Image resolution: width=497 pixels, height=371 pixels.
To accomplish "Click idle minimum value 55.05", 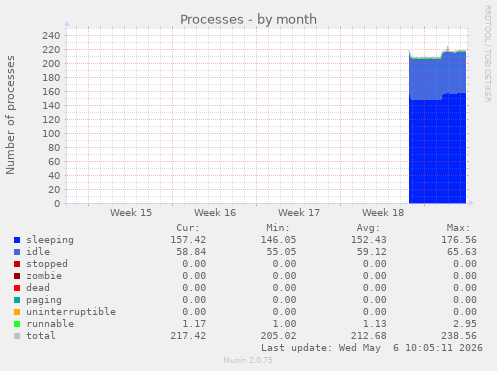I will (281, 252).
